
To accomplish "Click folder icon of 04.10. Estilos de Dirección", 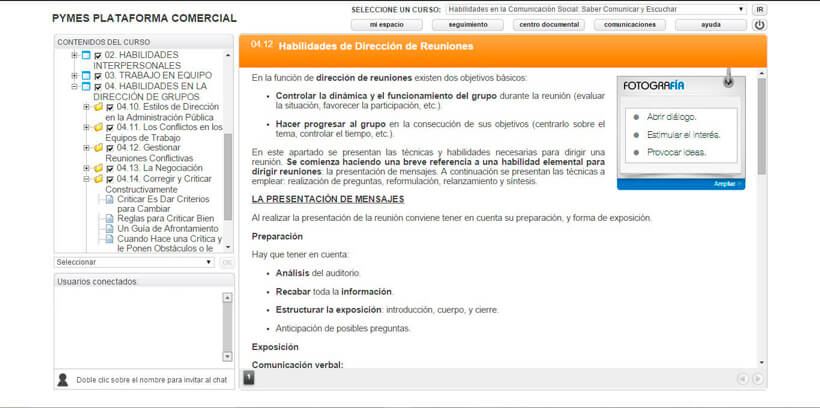I will (x=98, y=107).
